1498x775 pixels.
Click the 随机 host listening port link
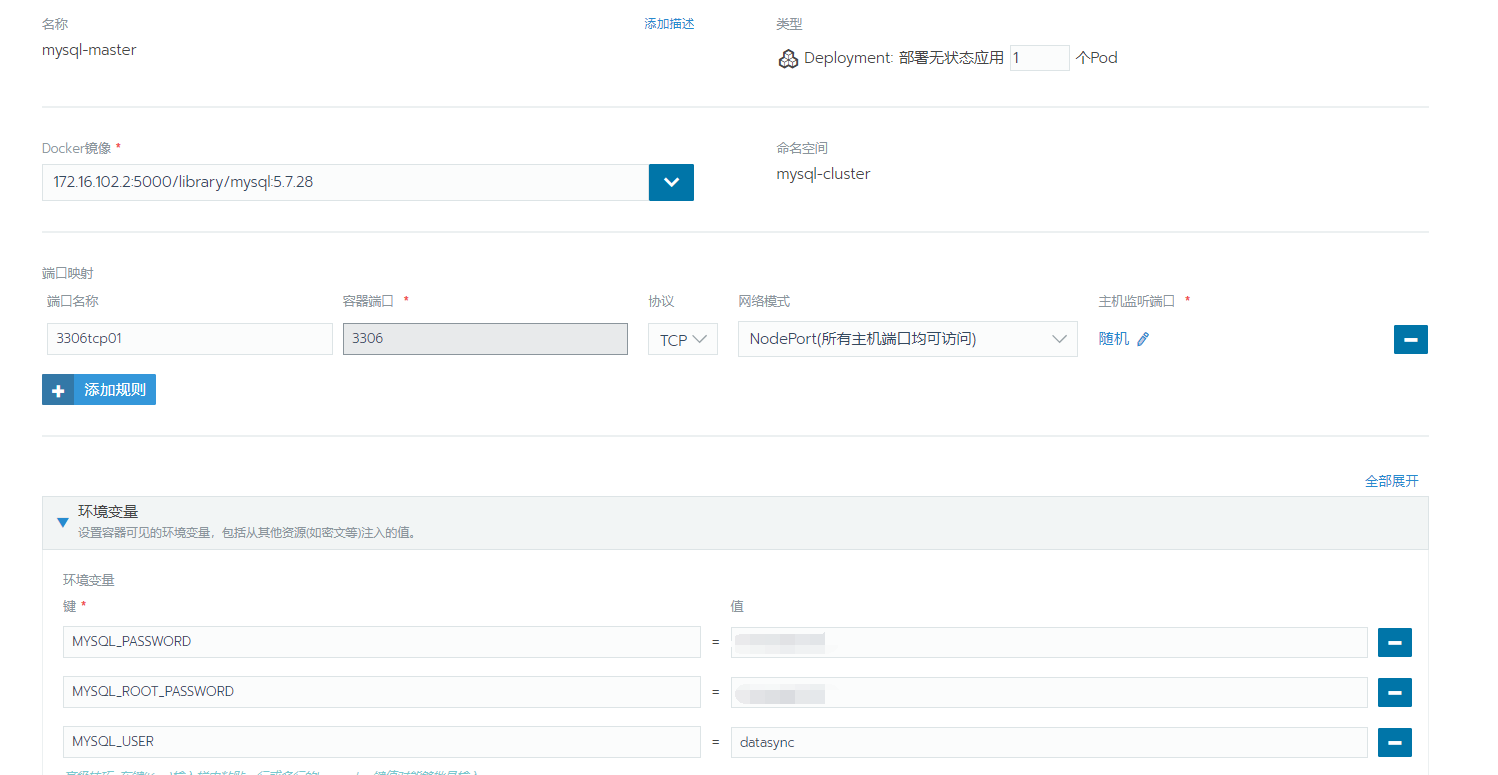[1114, 339]
